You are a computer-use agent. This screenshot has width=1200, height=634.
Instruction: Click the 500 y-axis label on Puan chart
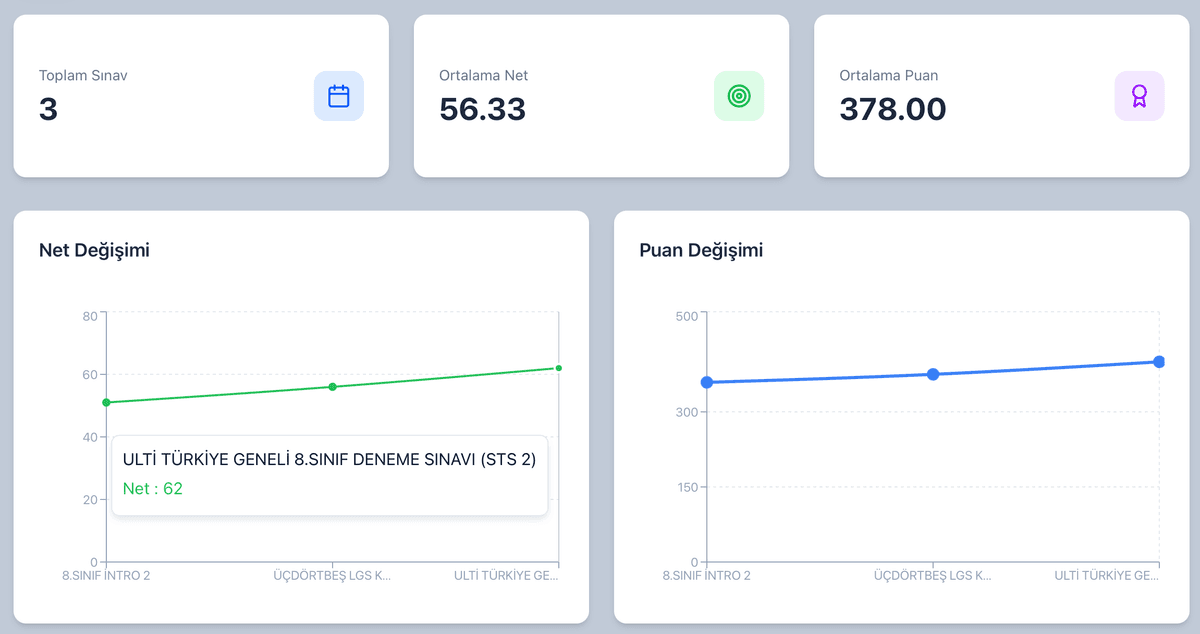(x=686, y=316)
